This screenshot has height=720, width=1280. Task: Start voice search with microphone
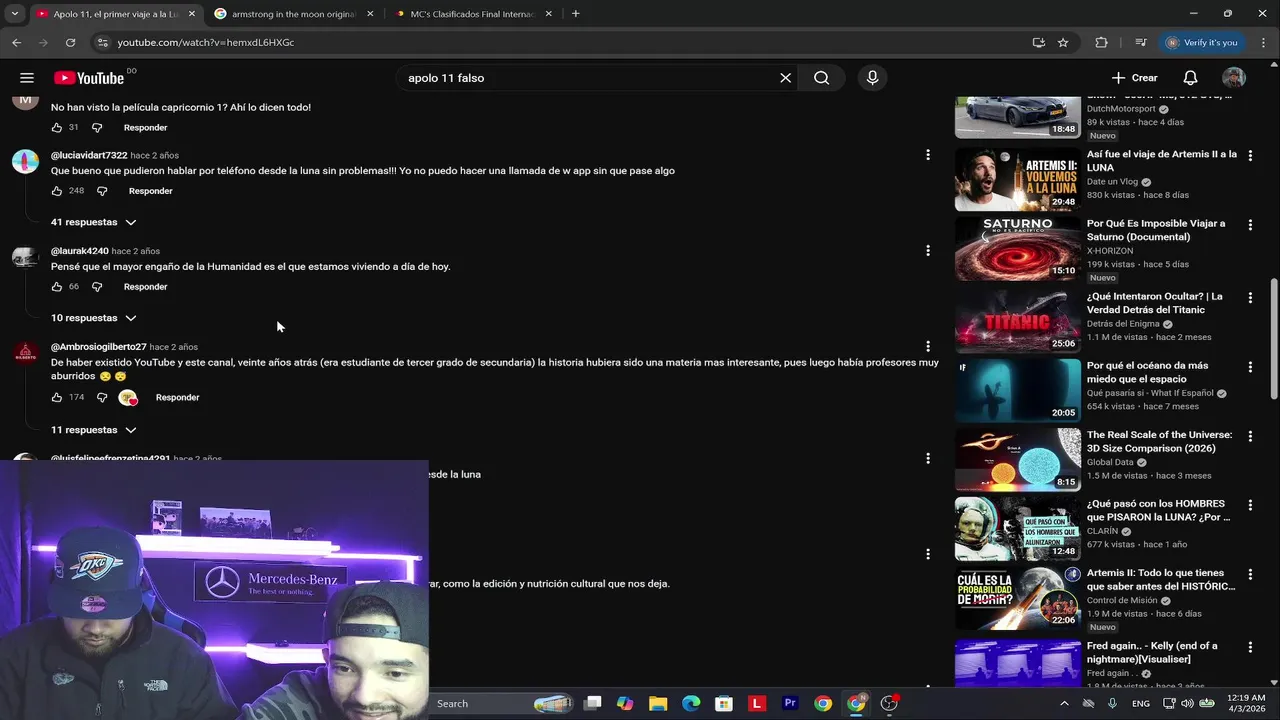pos(872,78)
